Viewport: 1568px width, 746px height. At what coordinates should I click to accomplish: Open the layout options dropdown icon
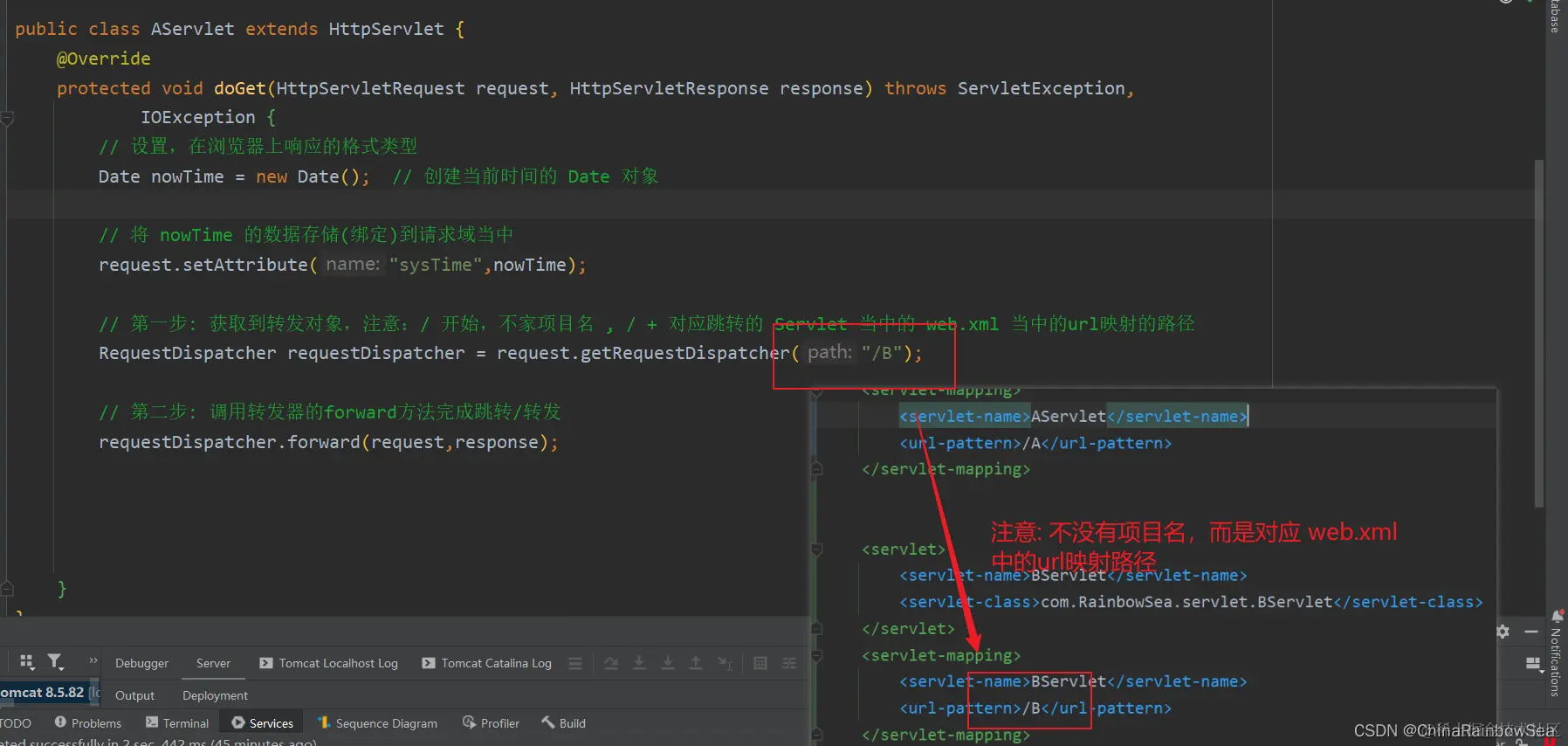pyautogui.click(x=1534, y=664)
